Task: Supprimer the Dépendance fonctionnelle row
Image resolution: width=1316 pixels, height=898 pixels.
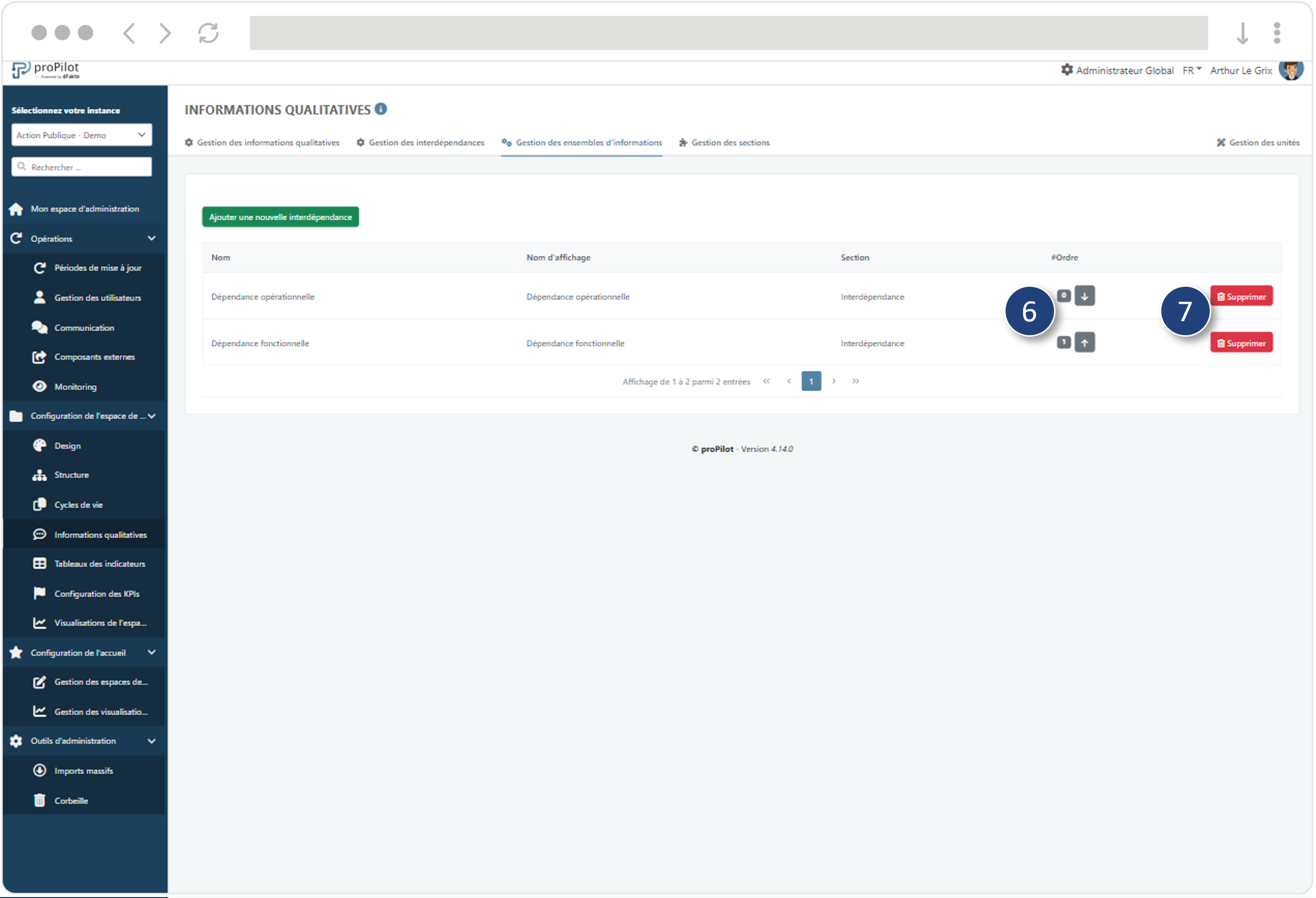Action: (x=1241, y=342)
